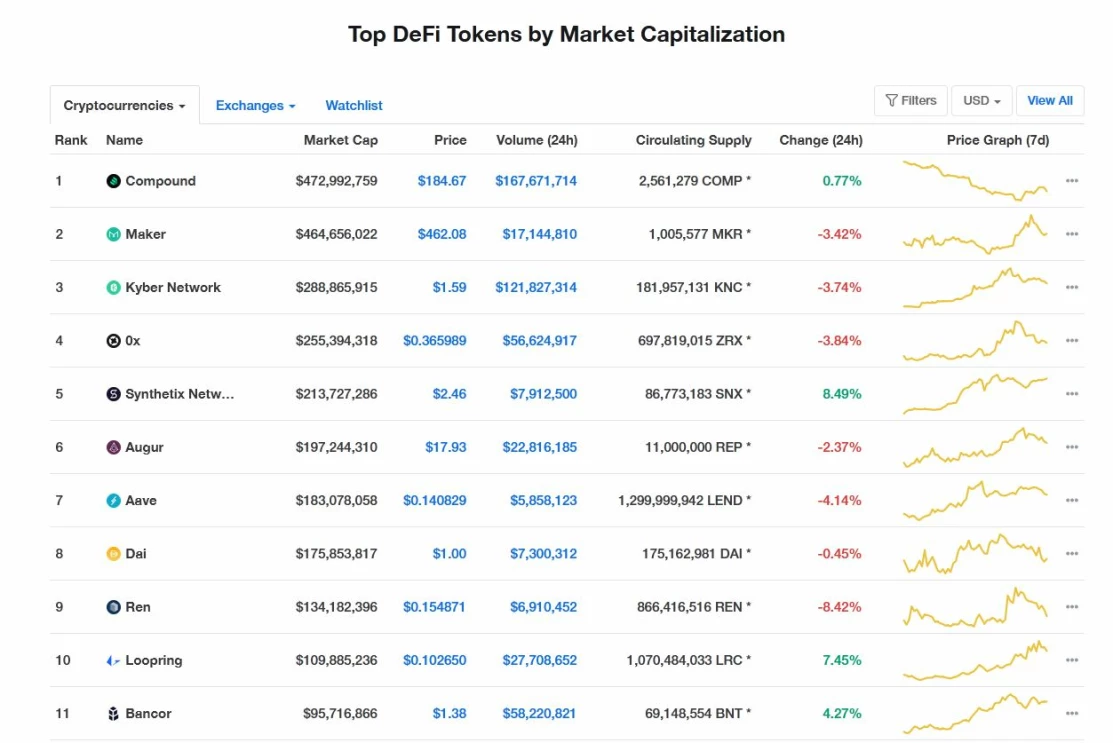Click the Augur coin logo icon

pos(114,447)
